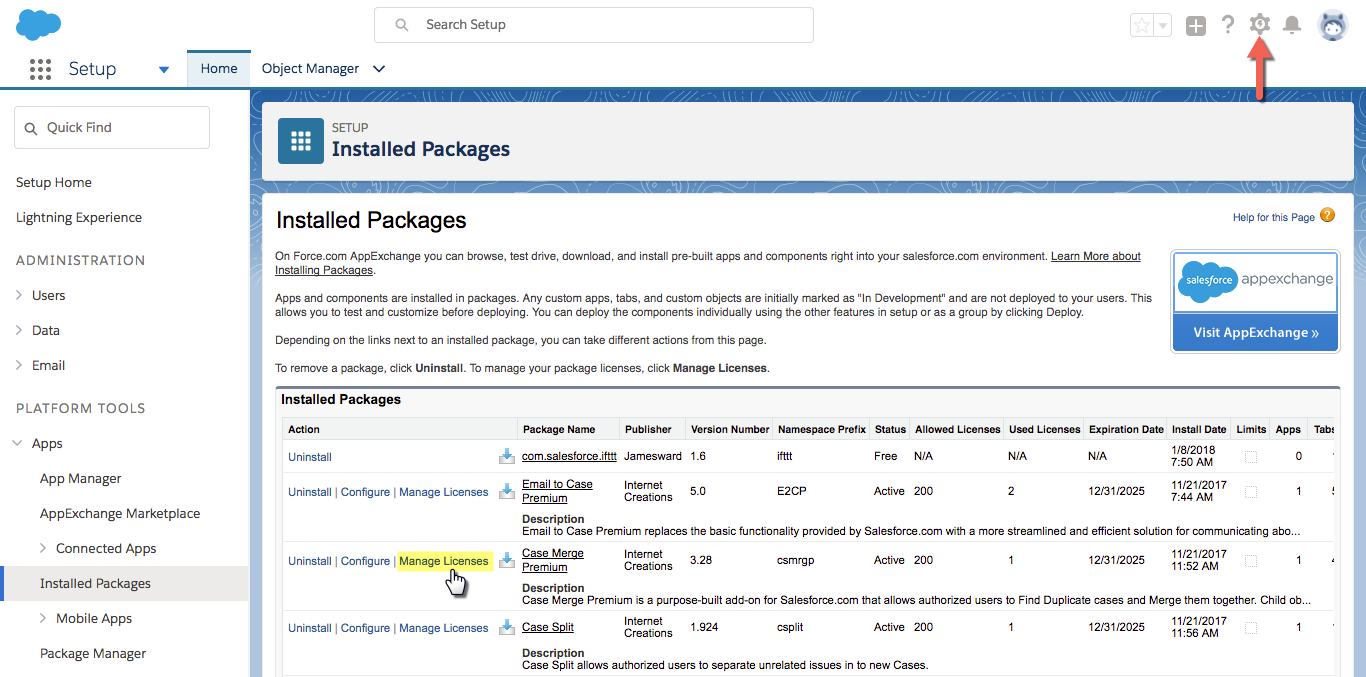Open AppExchange Marketplace in sidebar

[x=120, y=513]
